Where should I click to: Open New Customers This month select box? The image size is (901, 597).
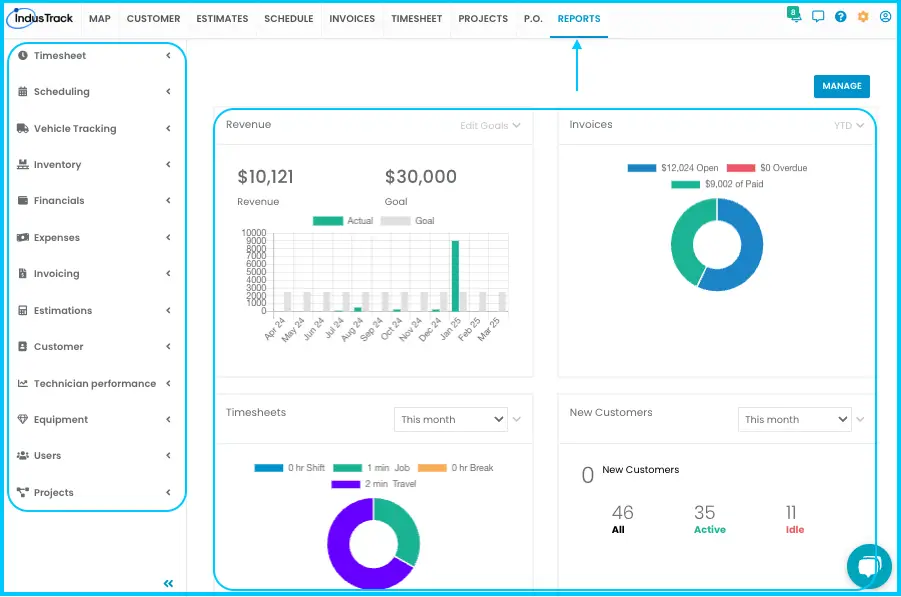pyautogui.click(x=795, y=419)
